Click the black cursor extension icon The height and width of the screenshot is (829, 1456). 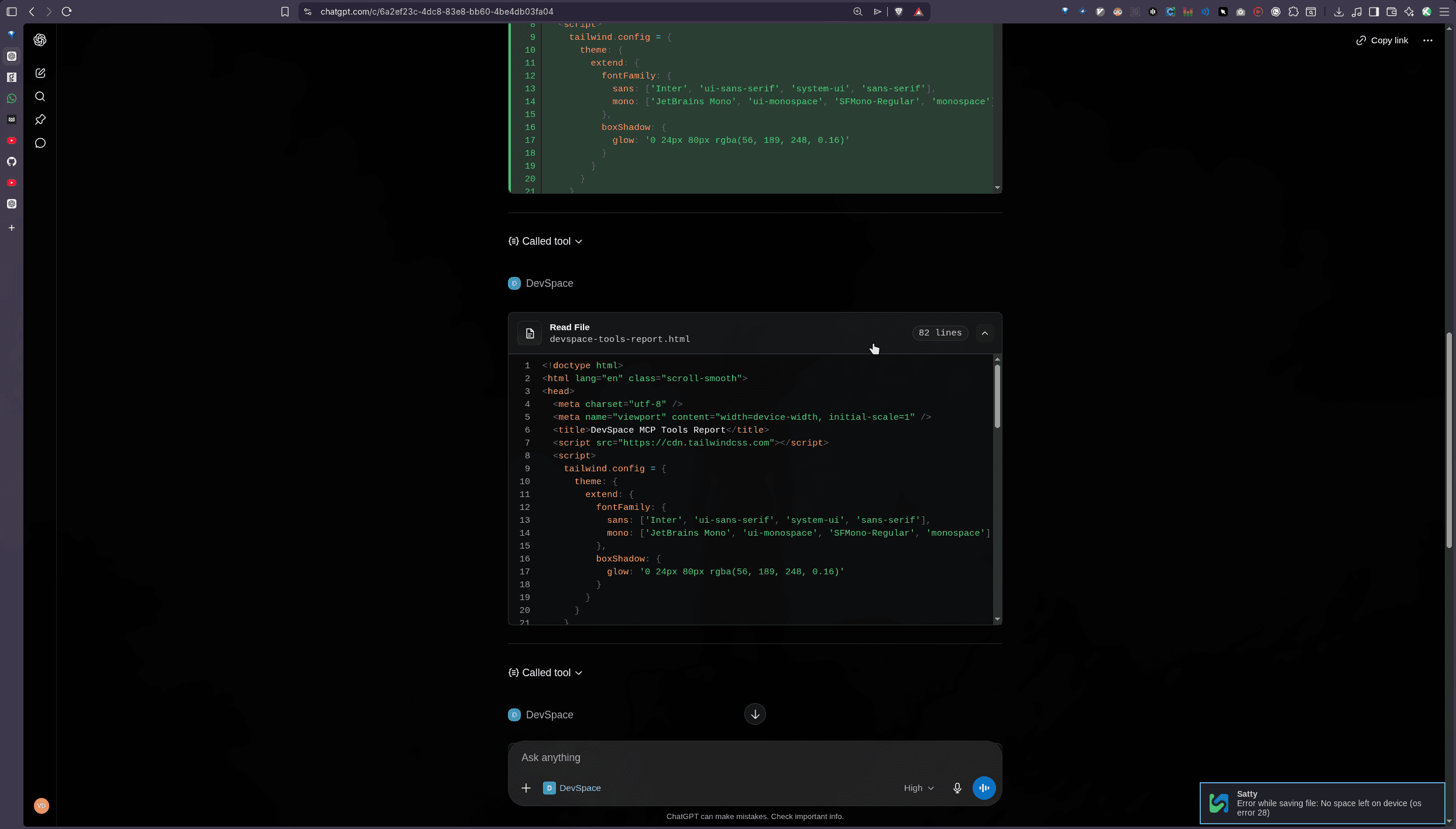click(1223, 12)
